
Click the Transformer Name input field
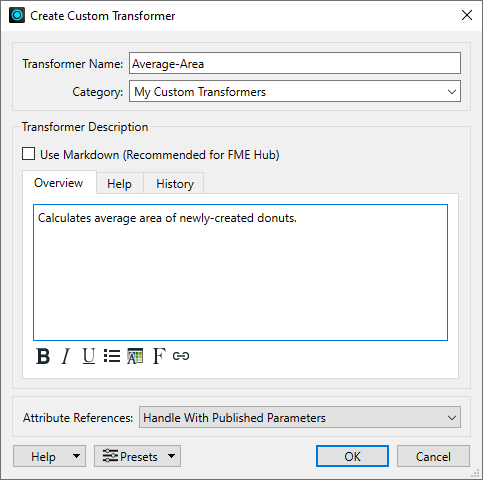295,63
